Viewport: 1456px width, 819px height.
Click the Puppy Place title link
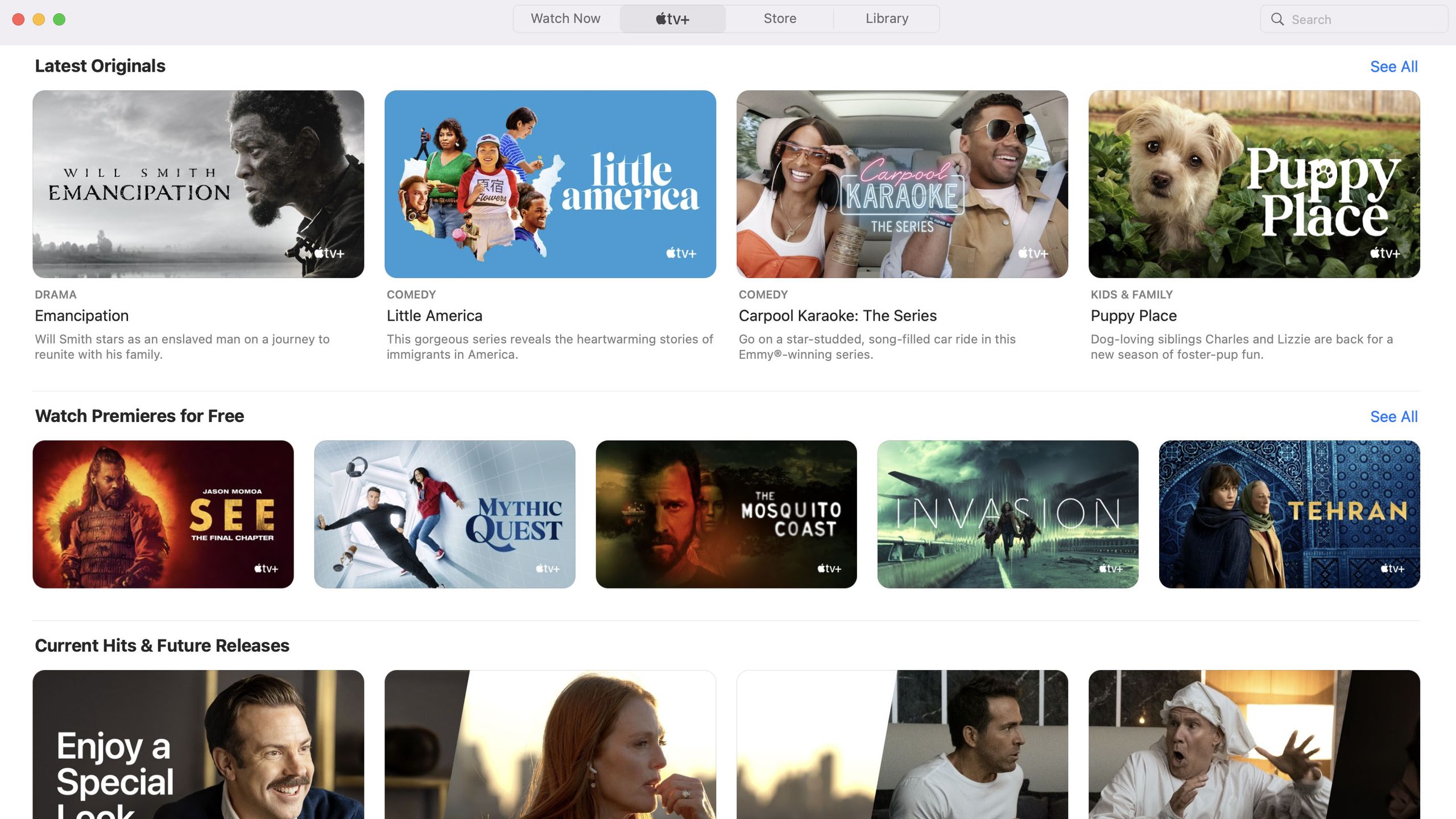1134,316
